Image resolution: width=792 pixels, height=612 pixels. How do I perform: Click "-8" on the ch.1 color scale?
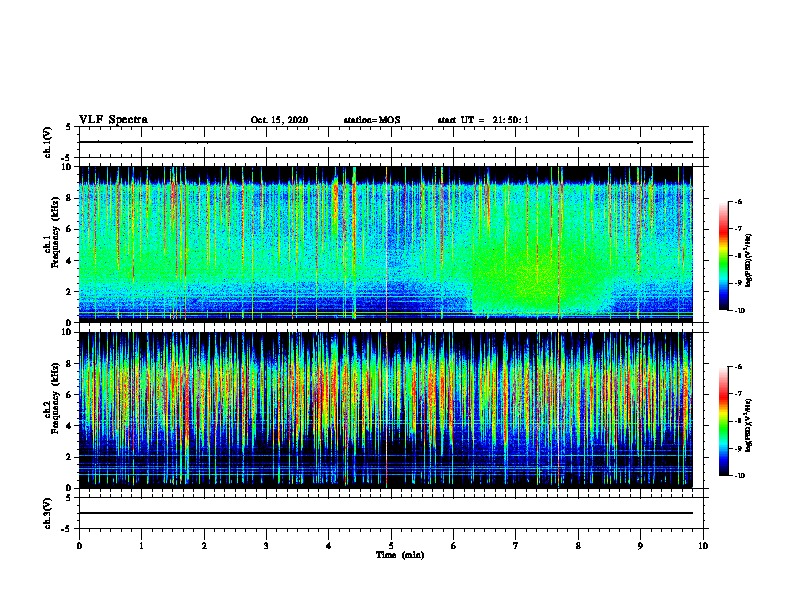[738, 256]
